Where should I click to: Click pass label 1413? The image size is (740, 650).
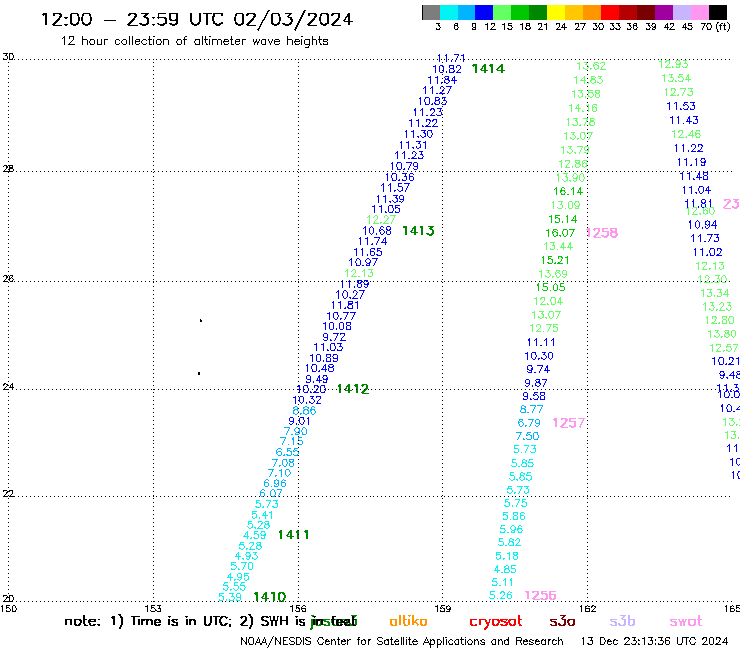click(418, 231)
